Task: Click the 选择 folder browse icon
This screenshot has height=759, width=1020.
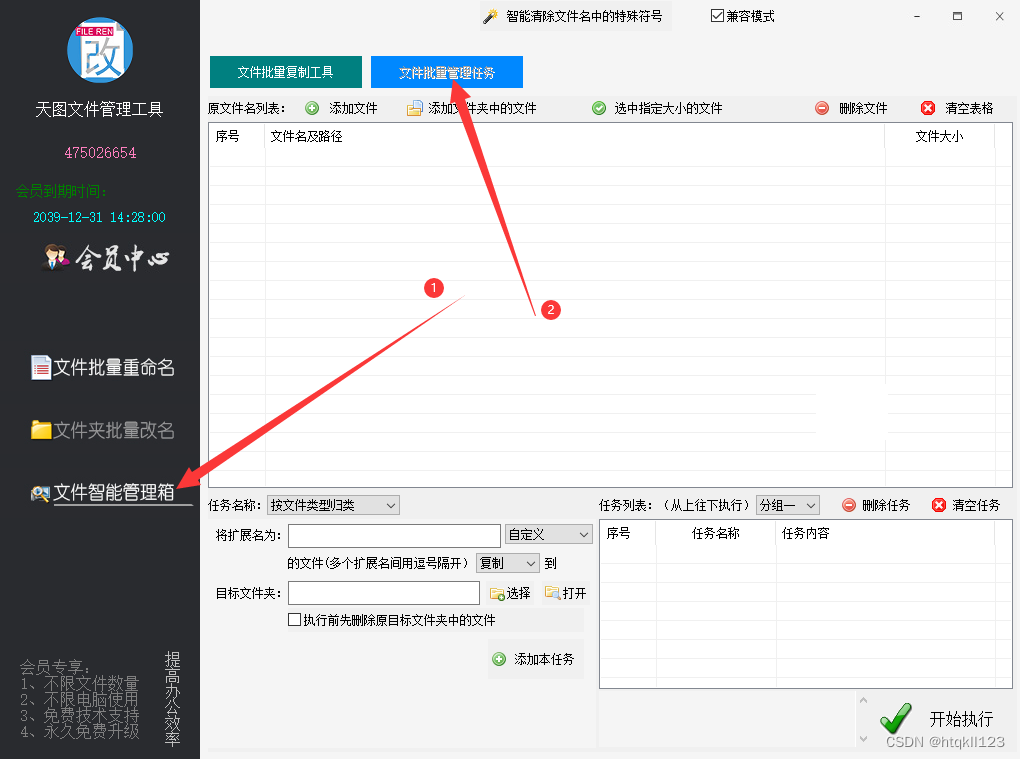Action: [498, 593]
